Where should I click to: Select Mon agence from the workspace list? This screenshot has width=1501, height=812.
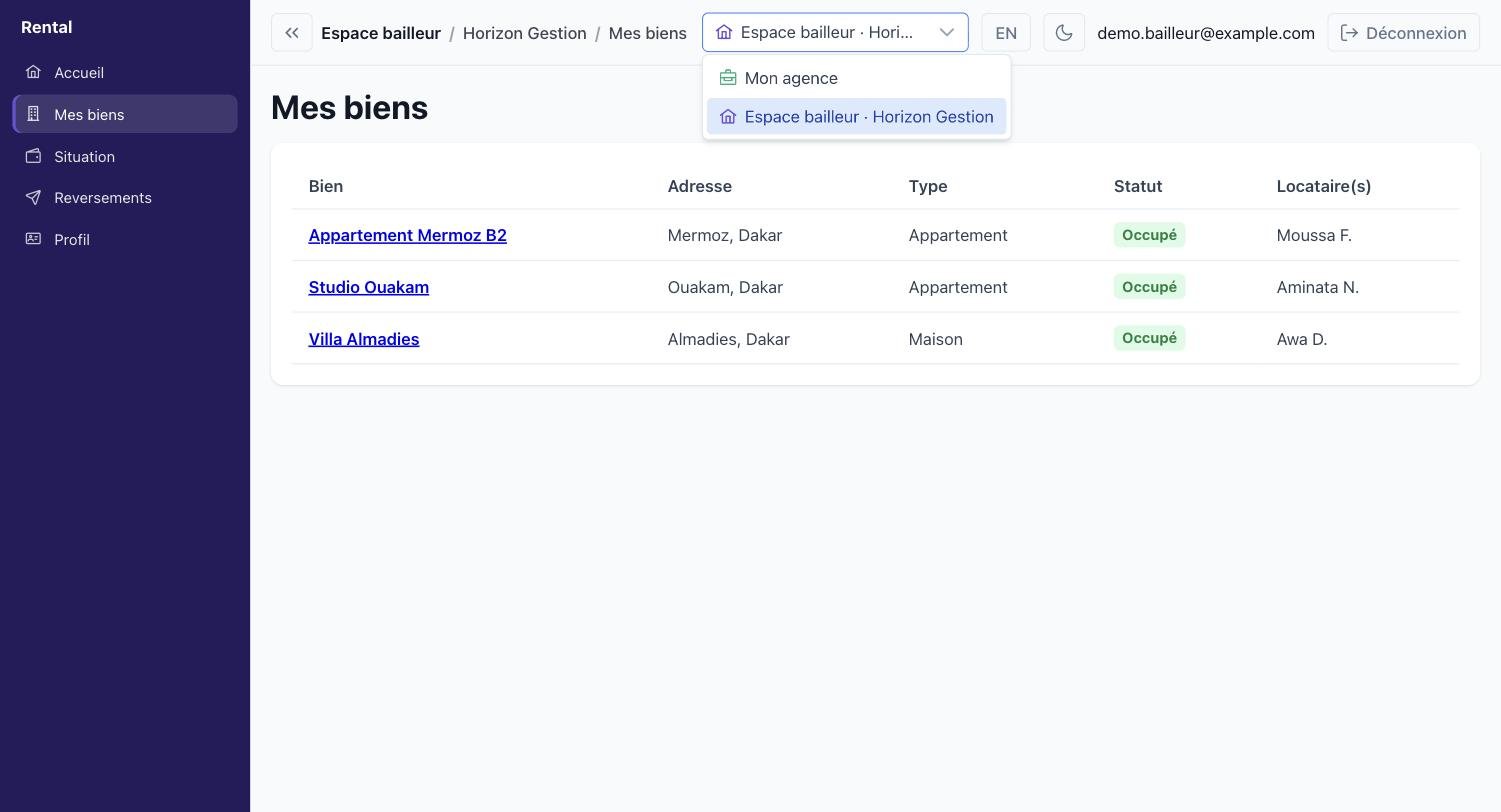pos(856,78)
